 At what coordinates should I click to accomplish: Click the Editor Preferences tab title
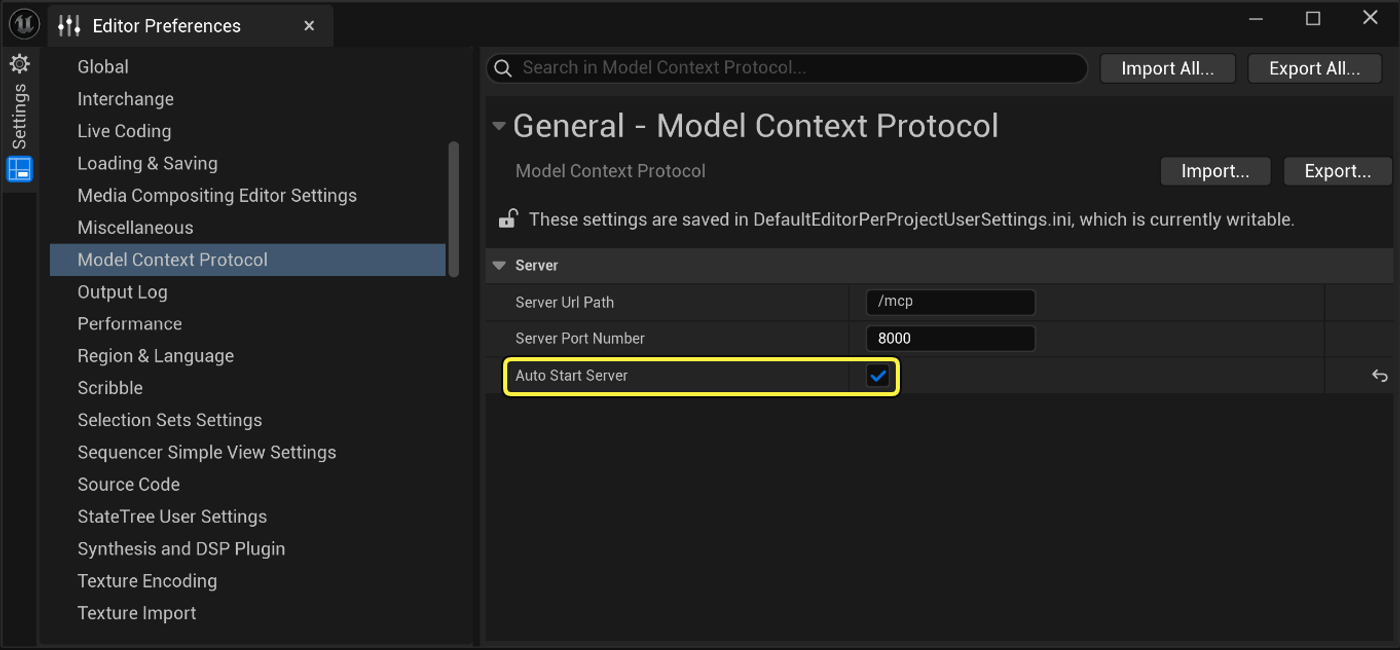pos(166,26)
